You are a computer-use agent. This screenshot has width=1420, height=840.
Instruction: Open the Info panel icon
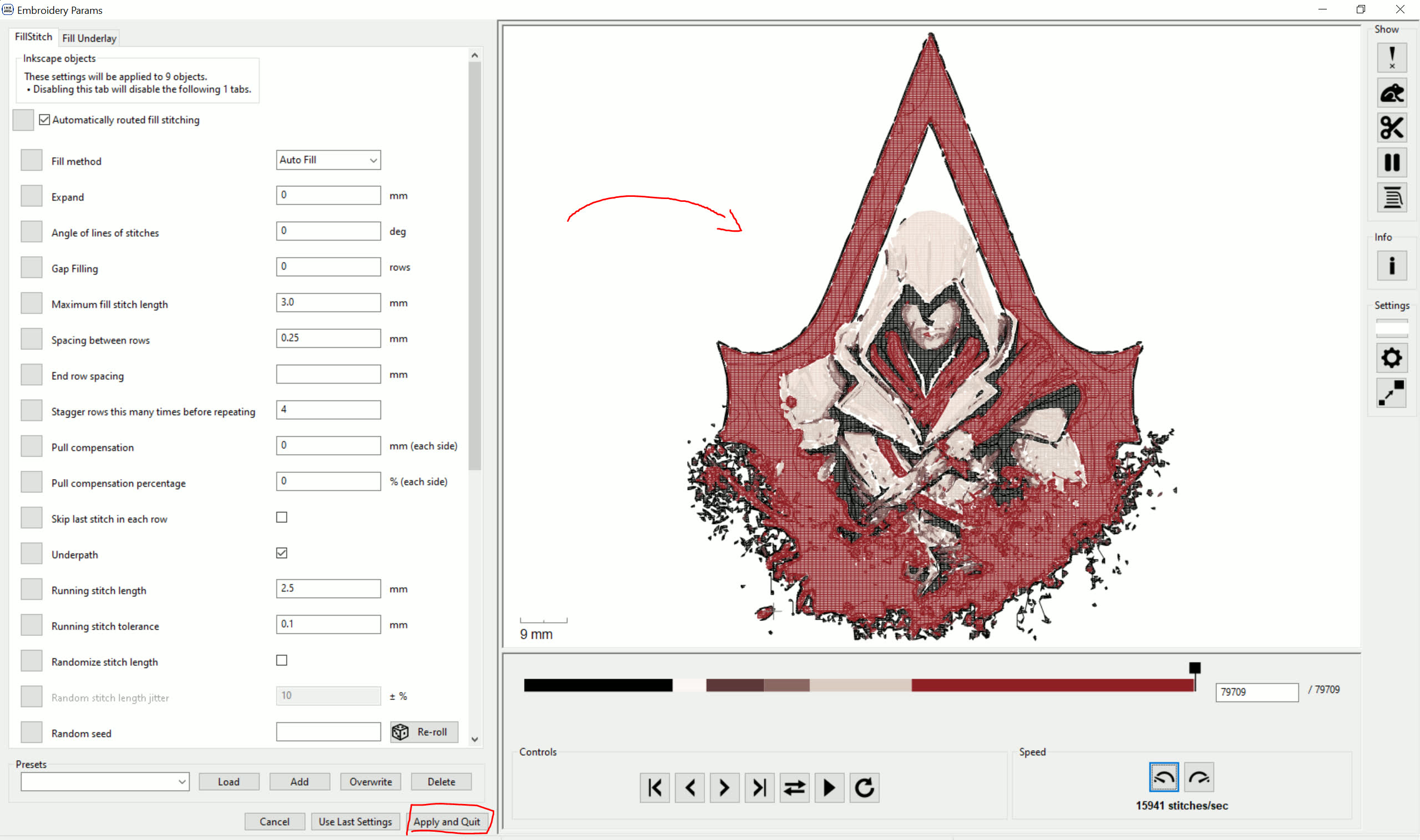tap(1392, 266)
